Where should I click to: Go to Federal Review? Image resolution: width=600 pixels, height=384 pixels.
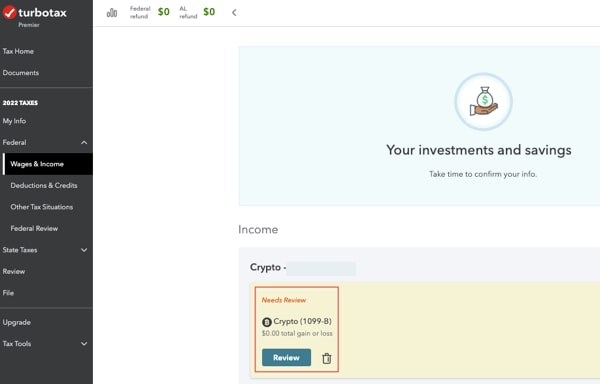point(34,228)
